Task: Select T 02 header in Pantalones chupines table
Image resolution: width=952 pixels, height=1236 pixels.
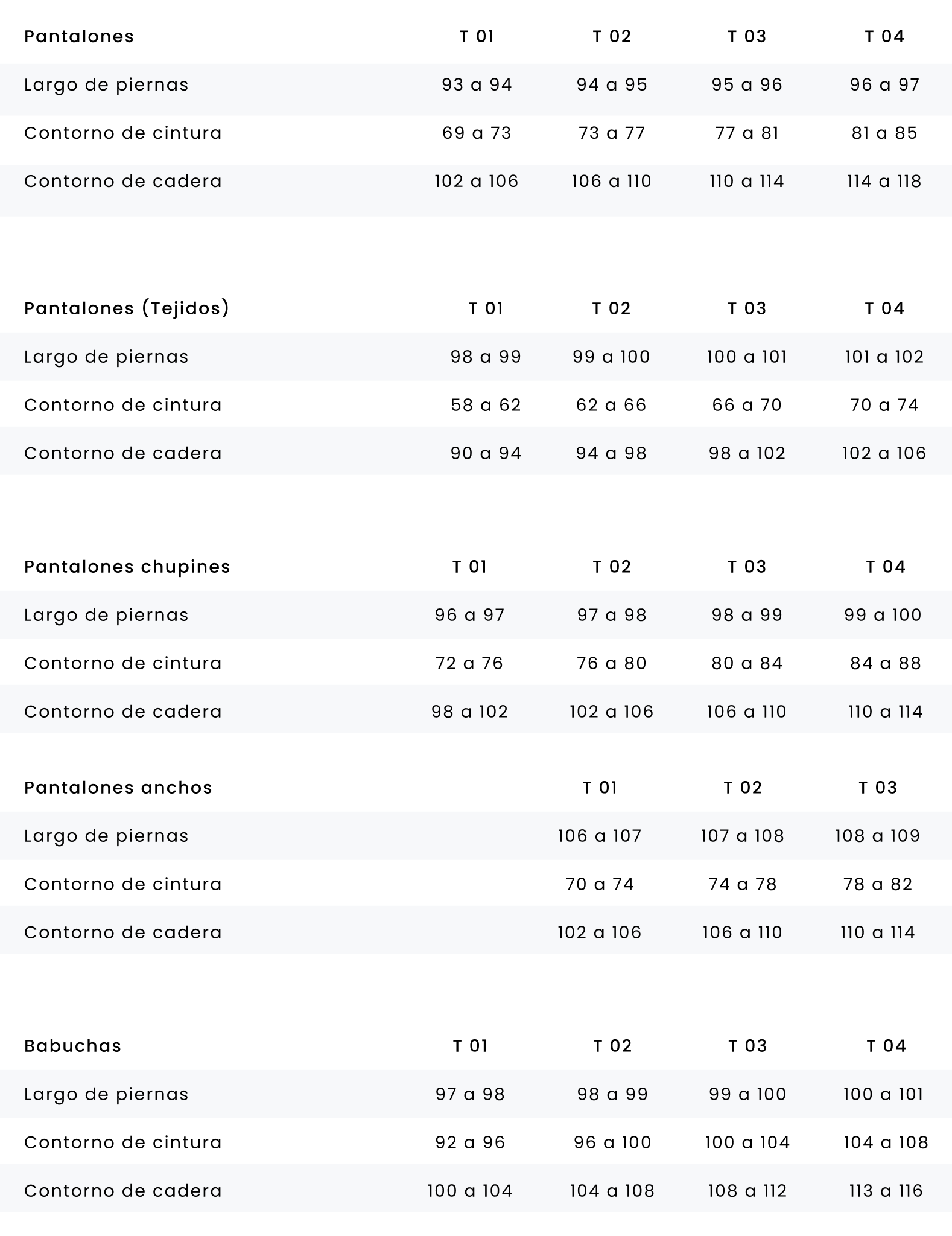Action: (x=612, y=567)
